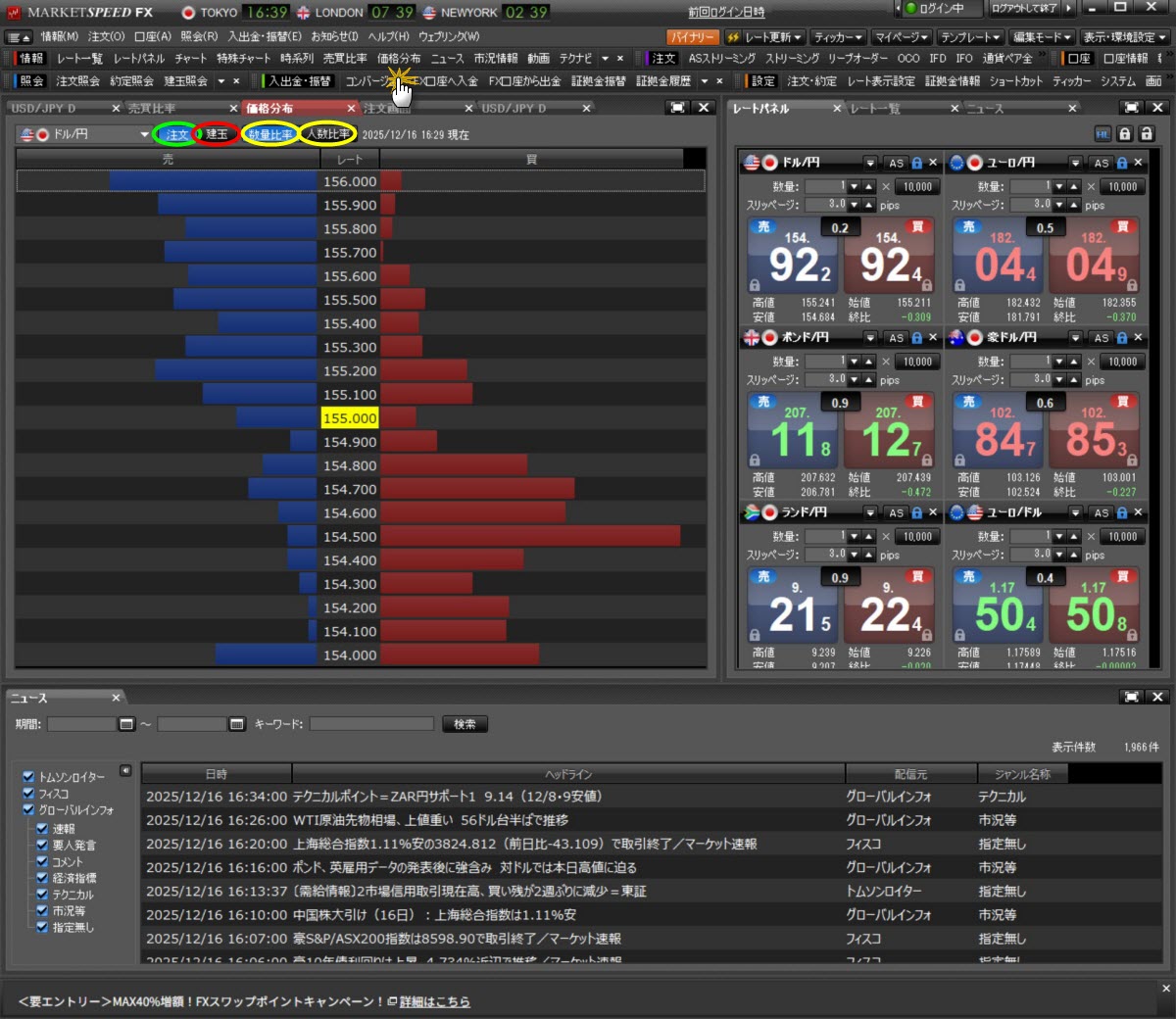Uncheck the フィスコ news source checkbox

[x=28, y=793]
